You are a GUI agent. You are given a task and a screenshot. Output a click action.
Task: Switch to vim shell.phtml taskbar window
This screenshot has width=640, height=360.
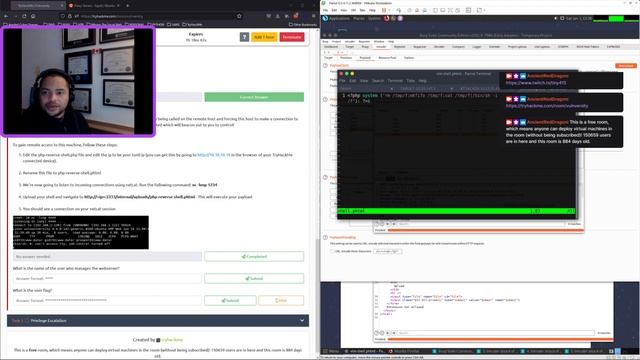pyautogui.click(x=365, y=351)
